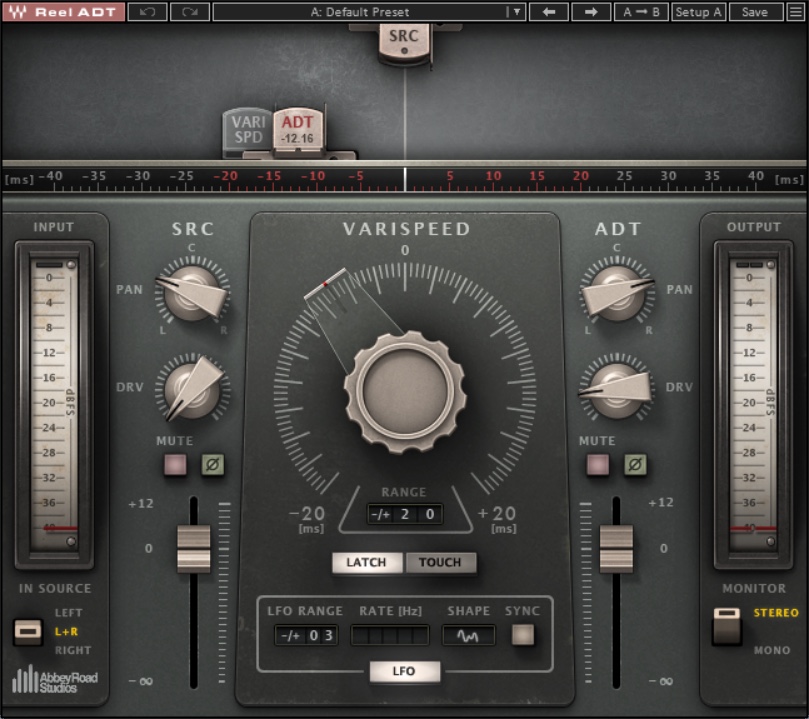Click the Save button
Image resolution: width=809 pixels, height=719 pixels.
tap(755, 12)
